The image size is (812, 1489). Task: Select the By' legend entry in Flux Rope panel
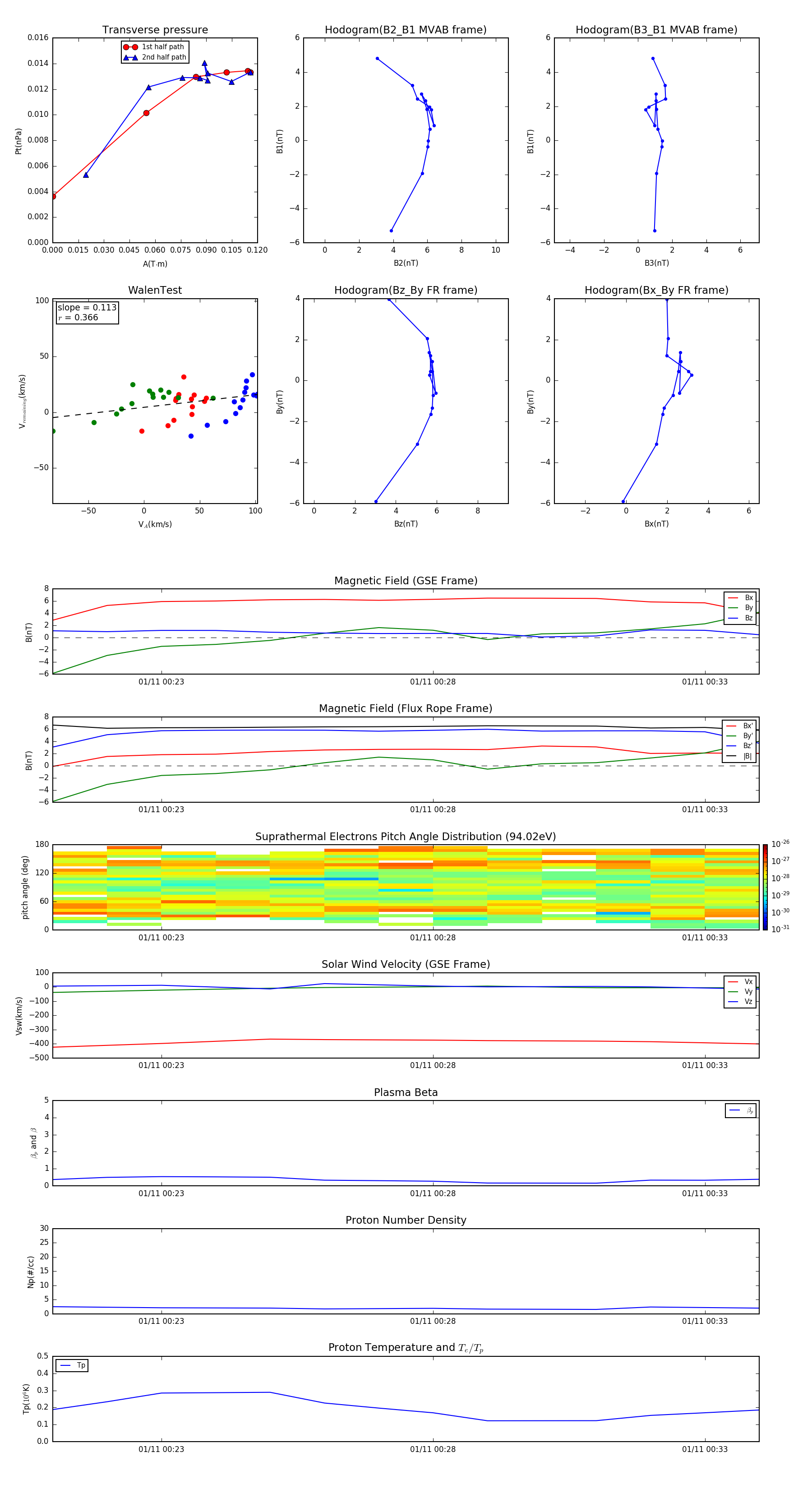coord(740,736)
